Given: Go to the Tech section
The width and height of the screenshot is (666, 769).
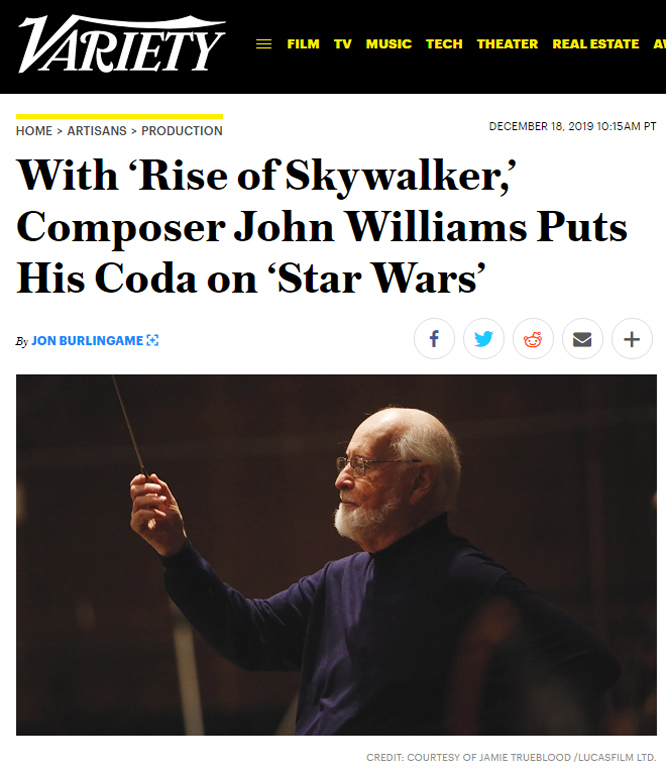Looking at the screenshot, I should click(444, 44).
